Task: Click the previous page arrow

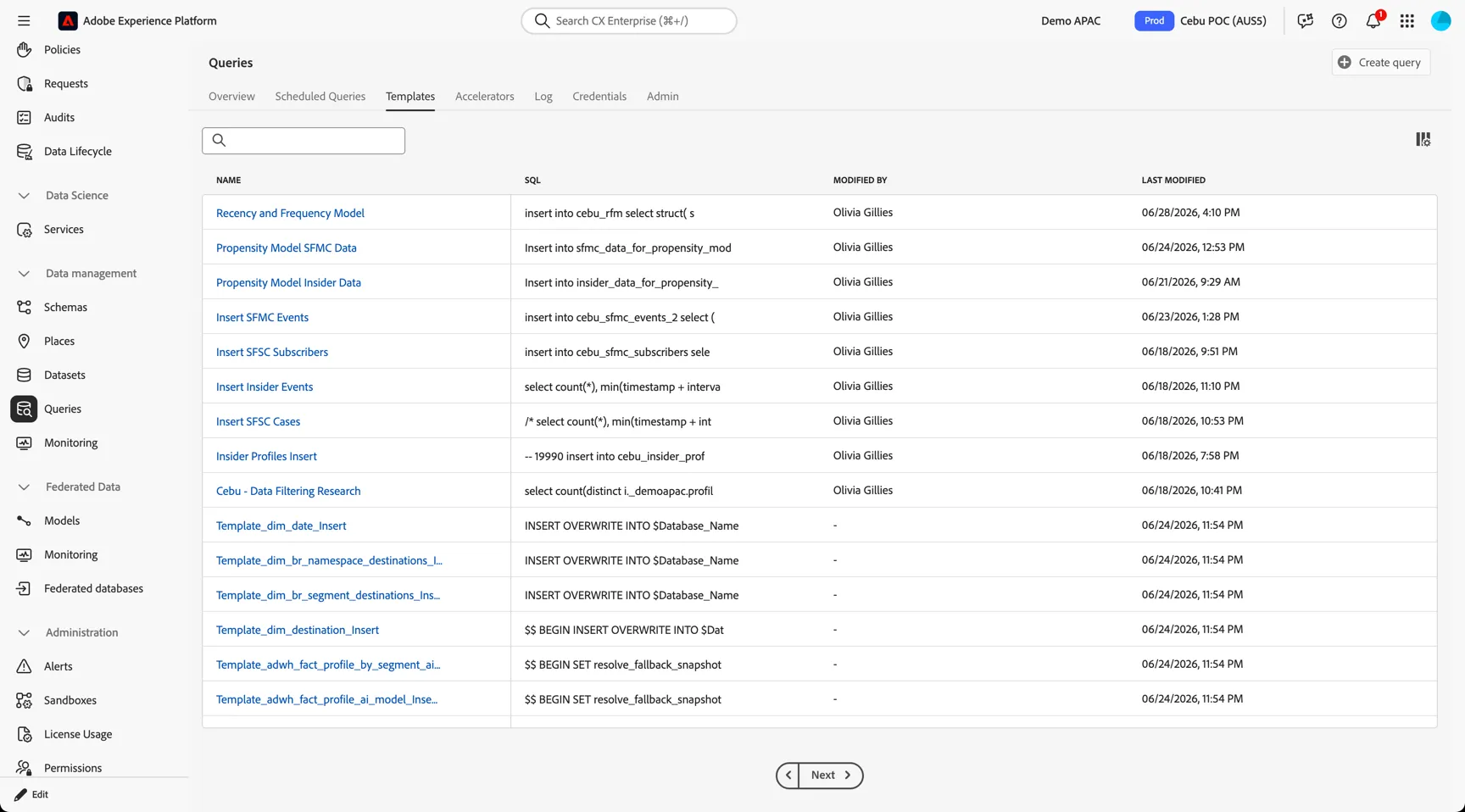Action: tap(788, 776)
